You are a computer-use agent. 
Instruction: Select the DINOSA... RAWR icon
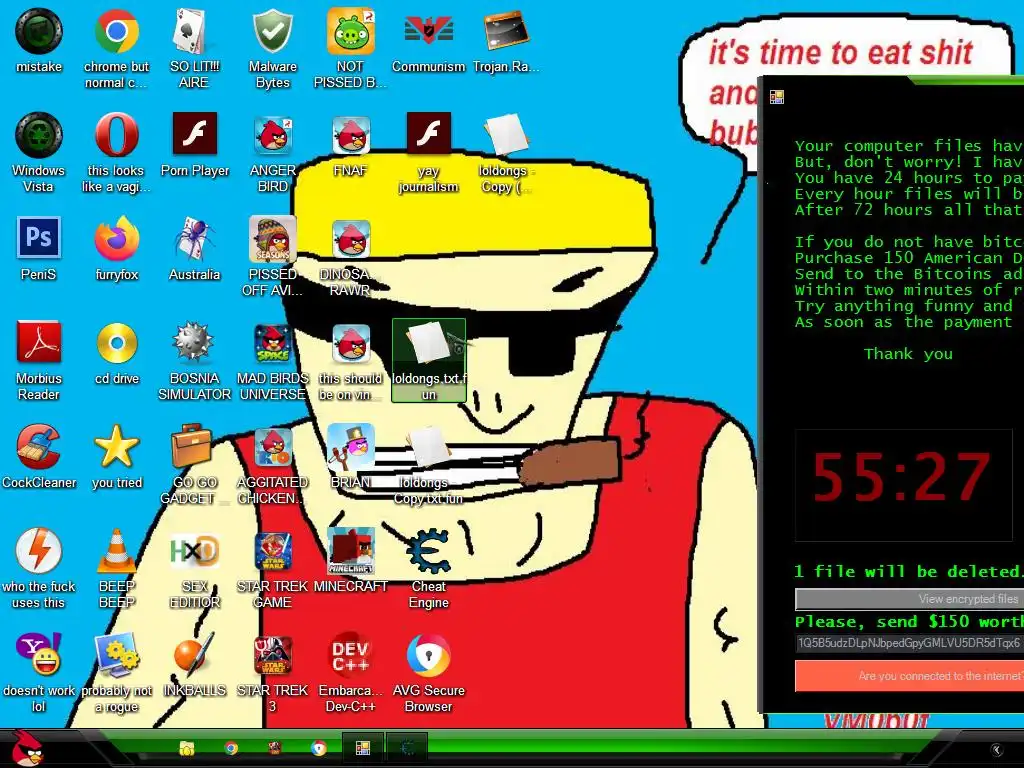350,256
